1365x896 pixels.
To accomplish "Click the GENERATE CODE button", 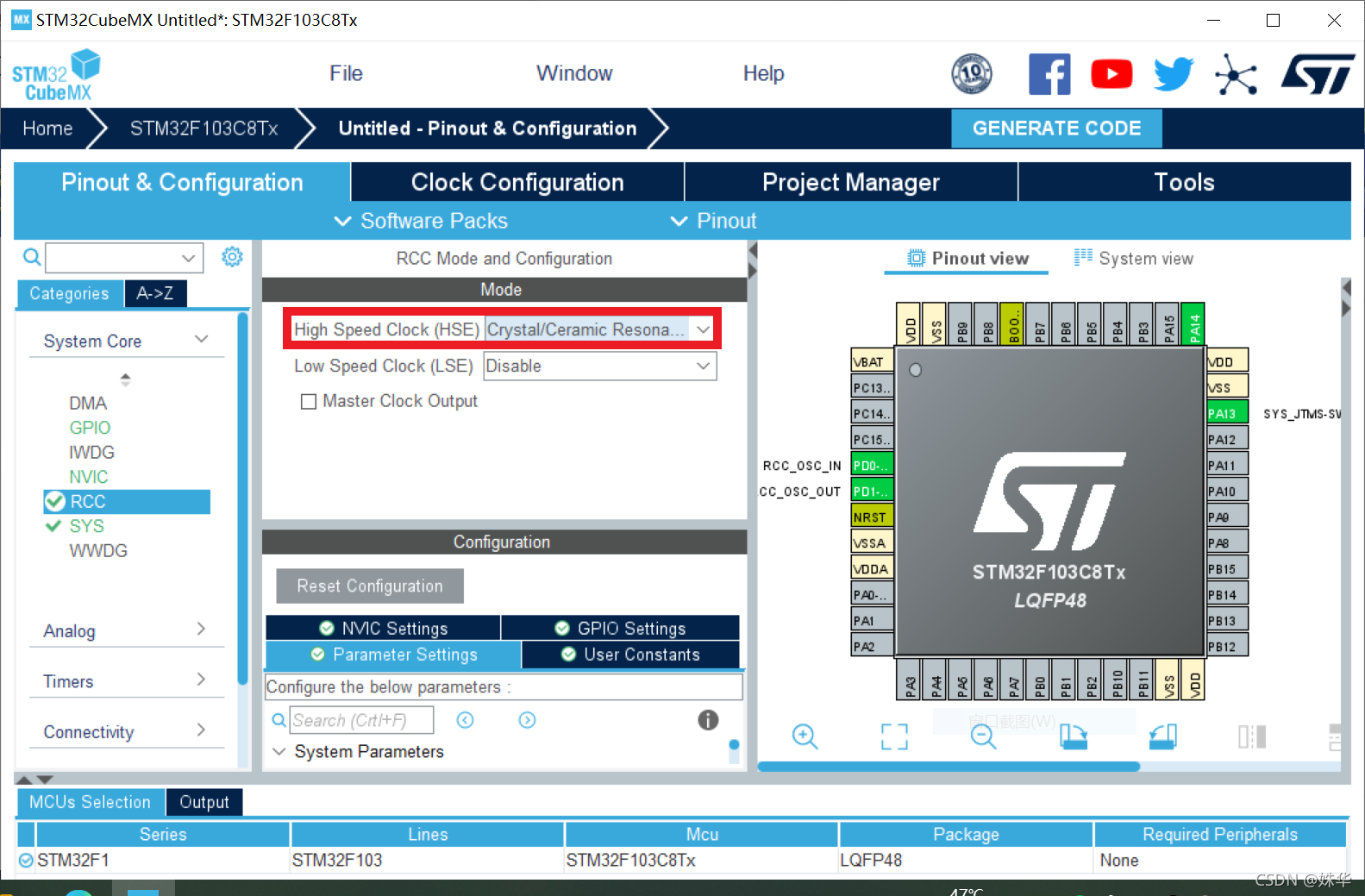I will tap(1056, 128).
